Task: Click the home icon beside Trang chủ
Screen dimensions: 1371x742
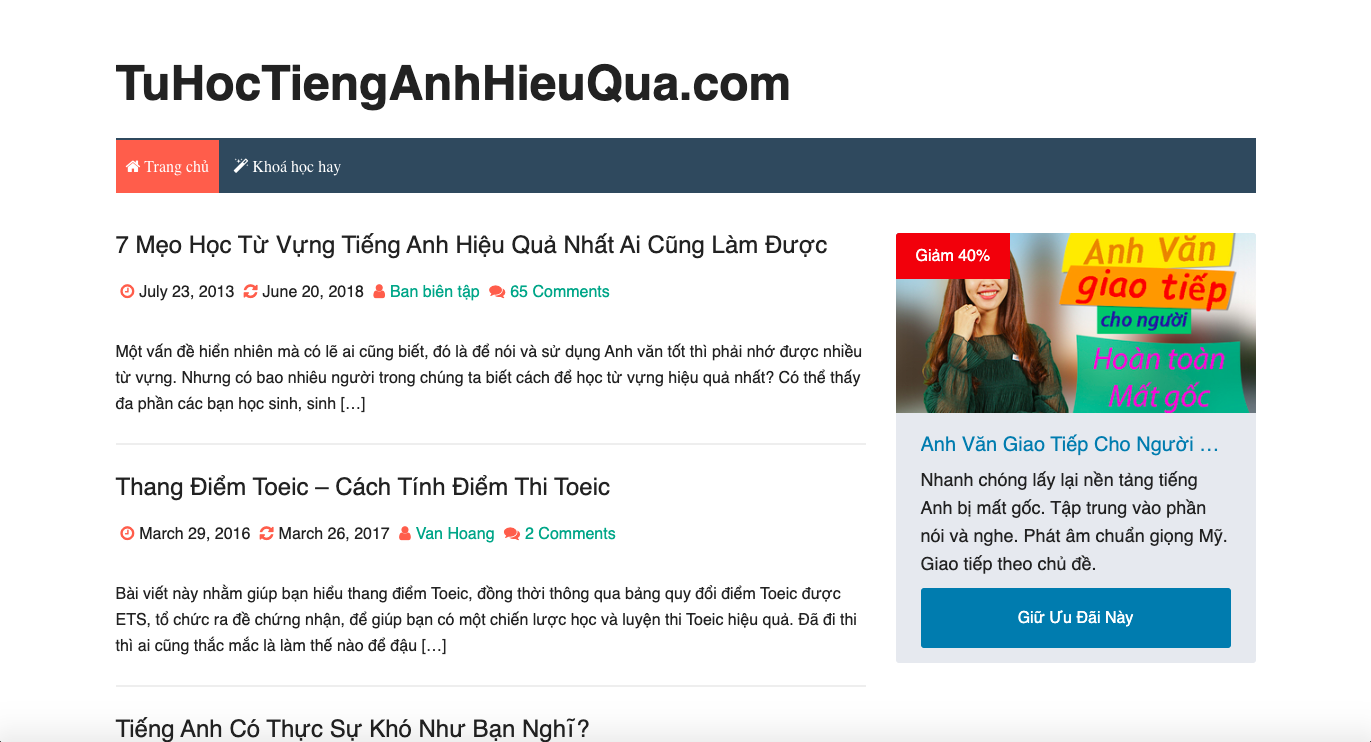Action: 132,166
